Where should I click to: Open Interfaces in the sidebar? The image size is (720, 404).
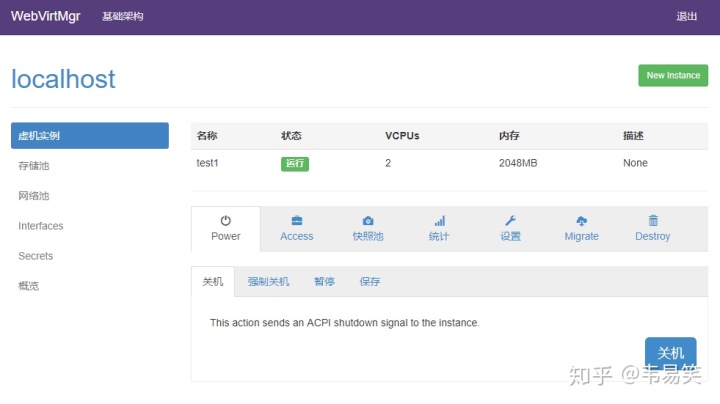pyautogui.click(x=41, y=226)
